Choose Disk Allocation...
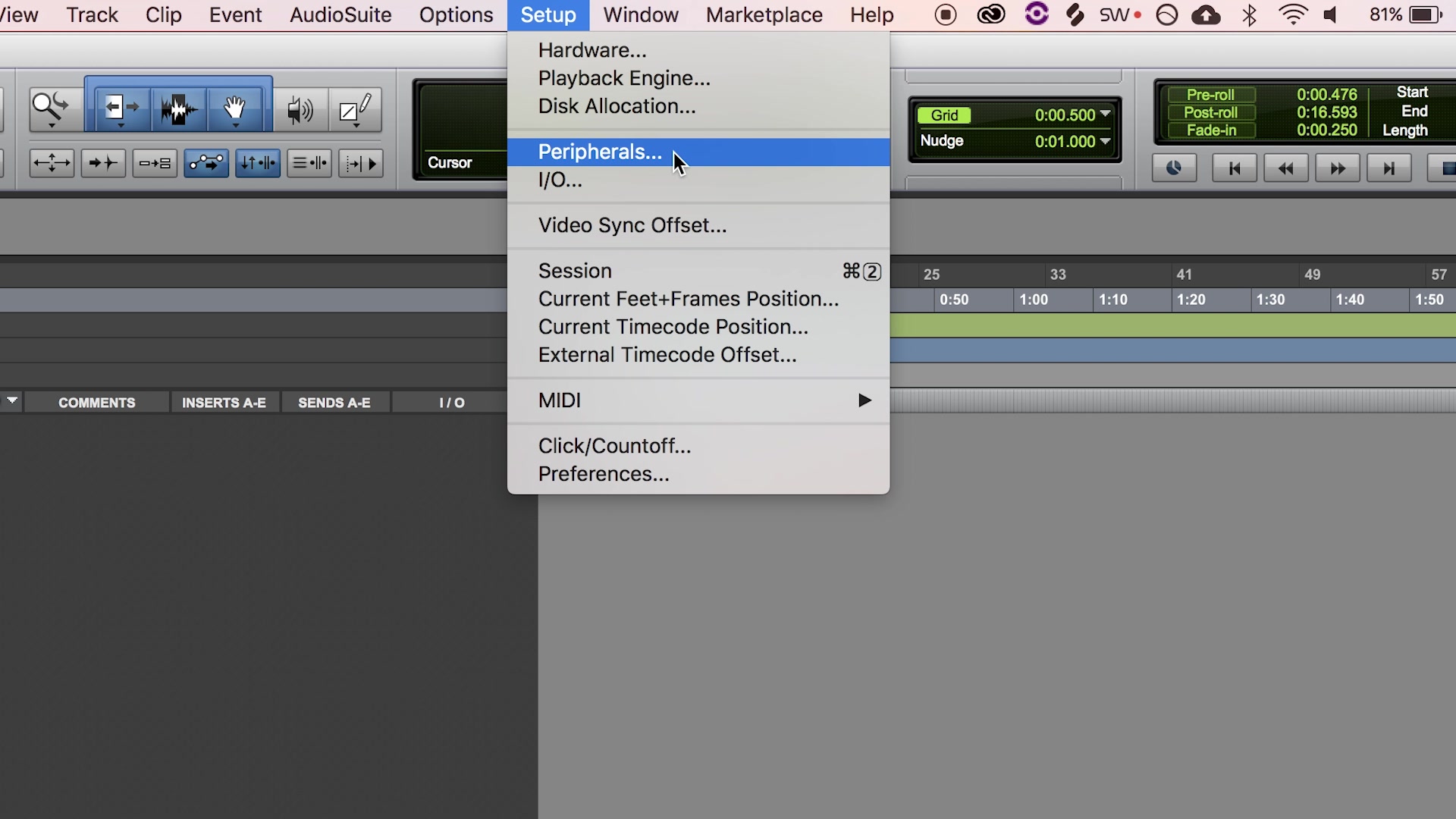Image resolution: width=1456 pixels, height=819 pixels. pyautogui.click(x=698, y=106)
